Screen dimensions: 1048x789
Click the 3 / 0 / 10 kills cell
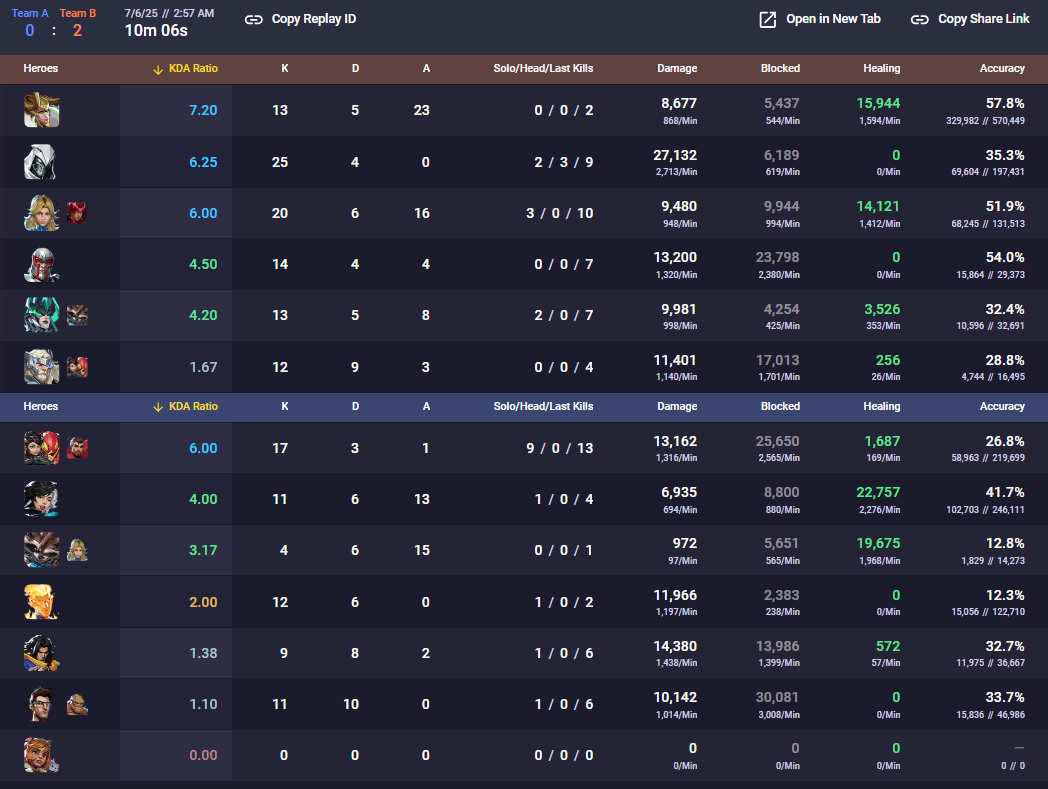(x=559, y=213)
